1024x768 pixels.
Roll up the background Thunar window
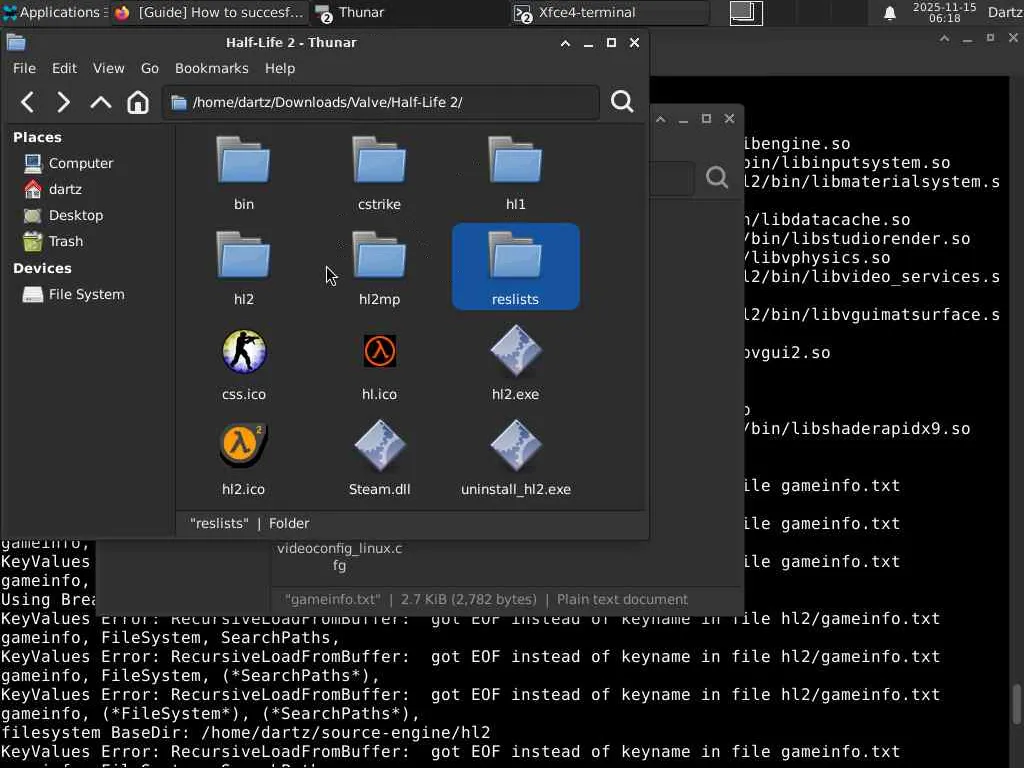tap(661, 119)
